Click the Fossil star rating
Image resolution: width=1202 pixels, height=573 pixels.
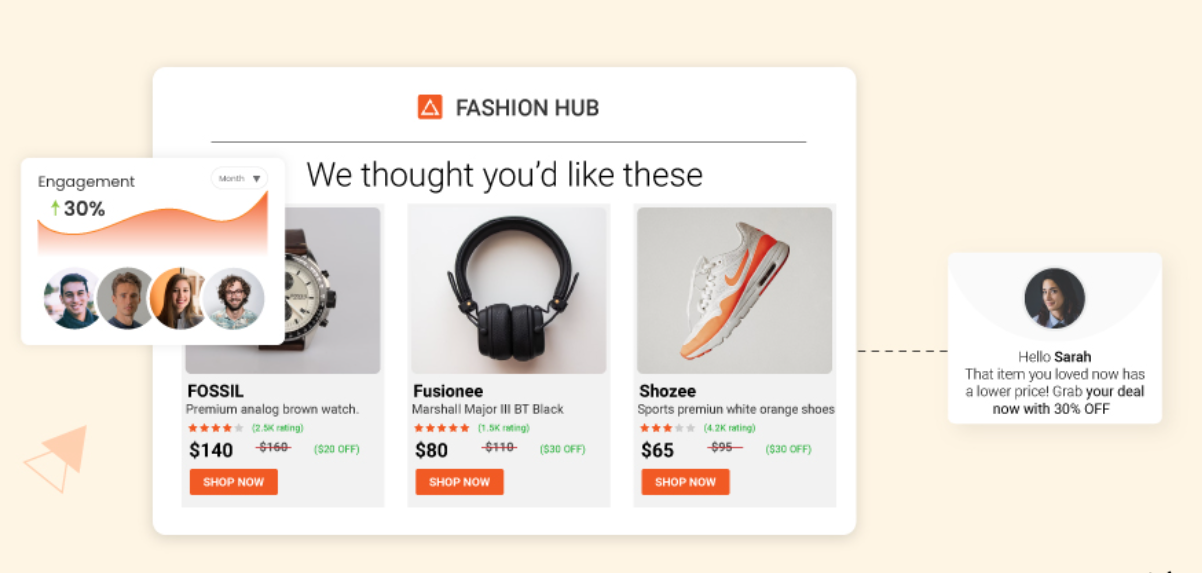215,428
